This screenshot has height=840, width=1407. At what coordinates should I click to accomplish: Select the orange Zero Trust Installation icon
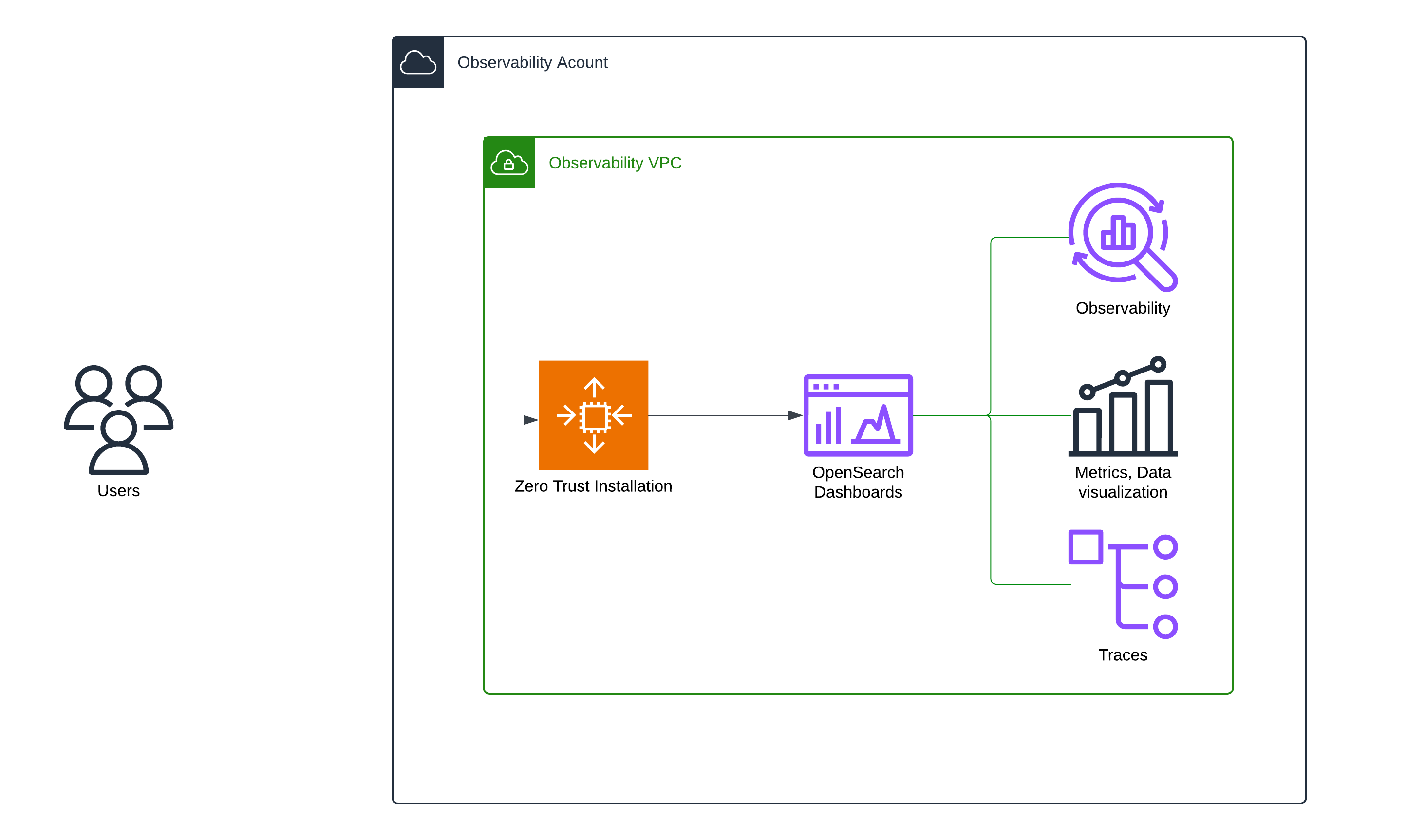coord(593,415)
